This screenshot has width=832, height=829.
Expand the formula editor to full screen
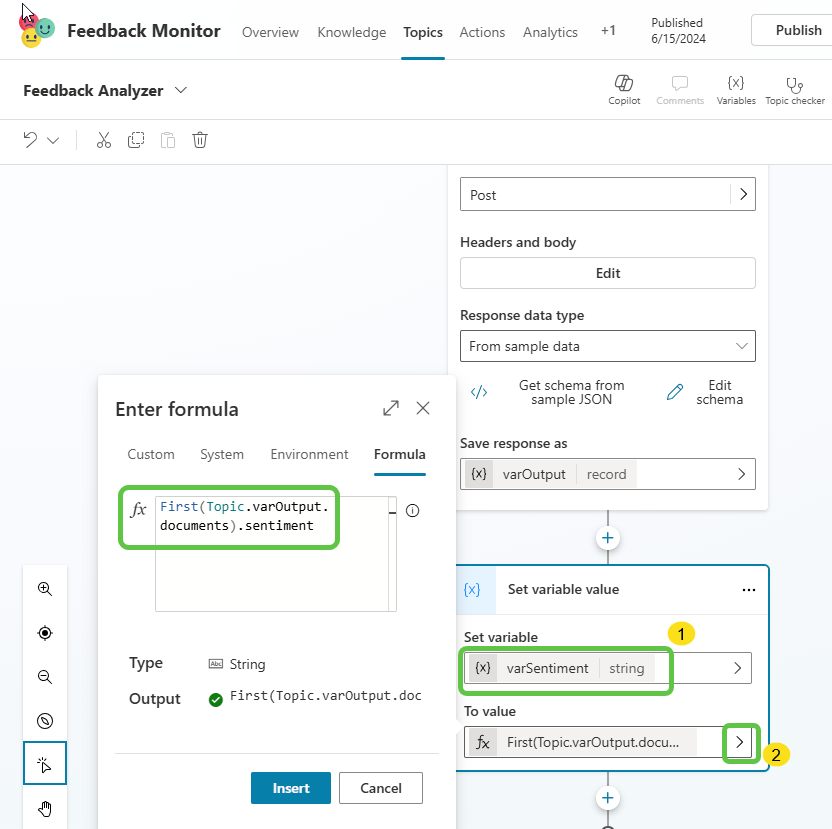[391, 408]
